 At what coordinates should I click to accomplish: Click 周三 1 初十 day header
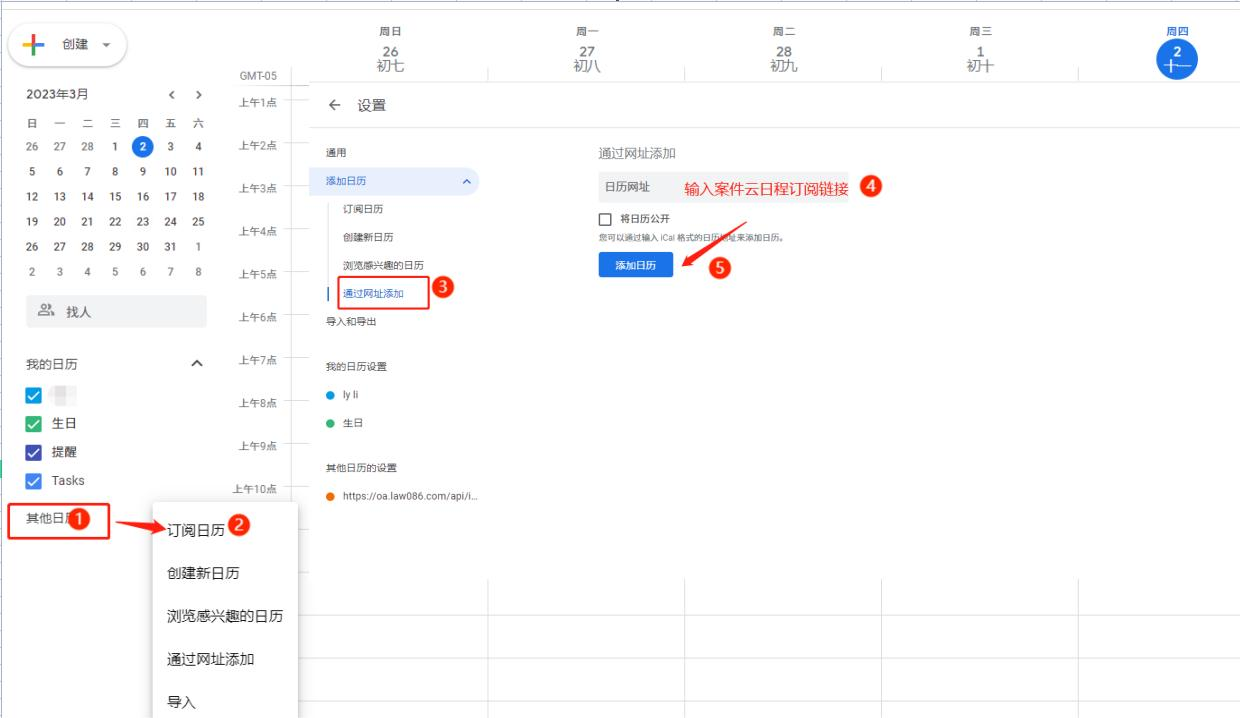point(980,51)
